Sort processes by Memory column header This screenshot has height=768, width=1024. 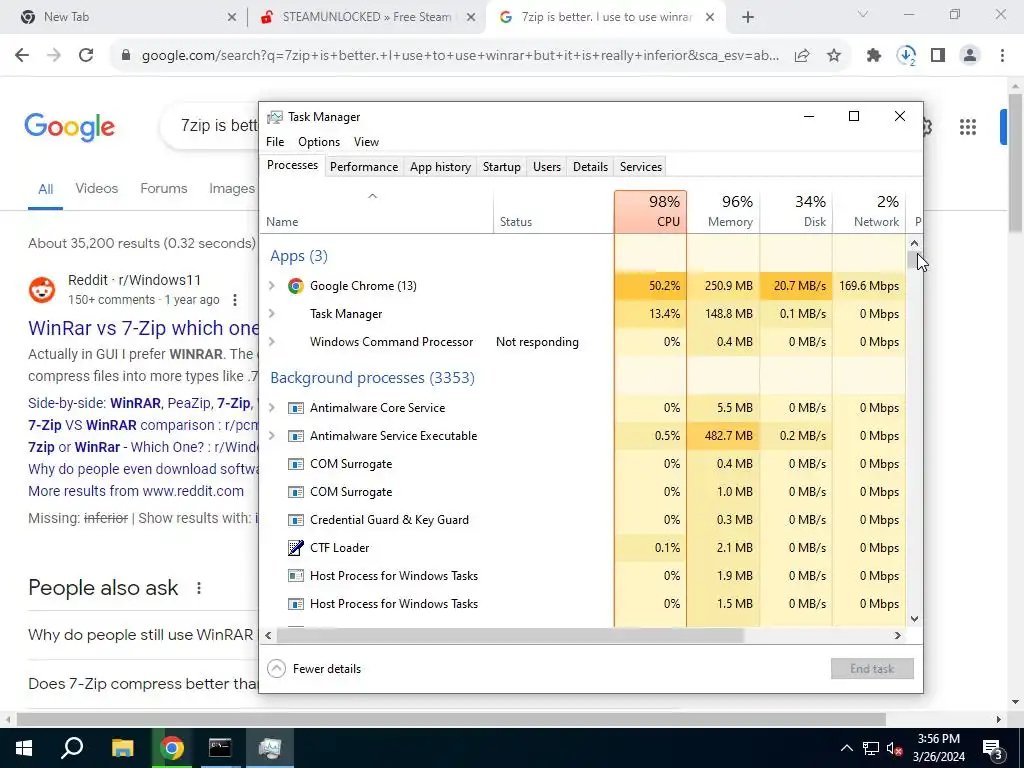pos(724,212)
